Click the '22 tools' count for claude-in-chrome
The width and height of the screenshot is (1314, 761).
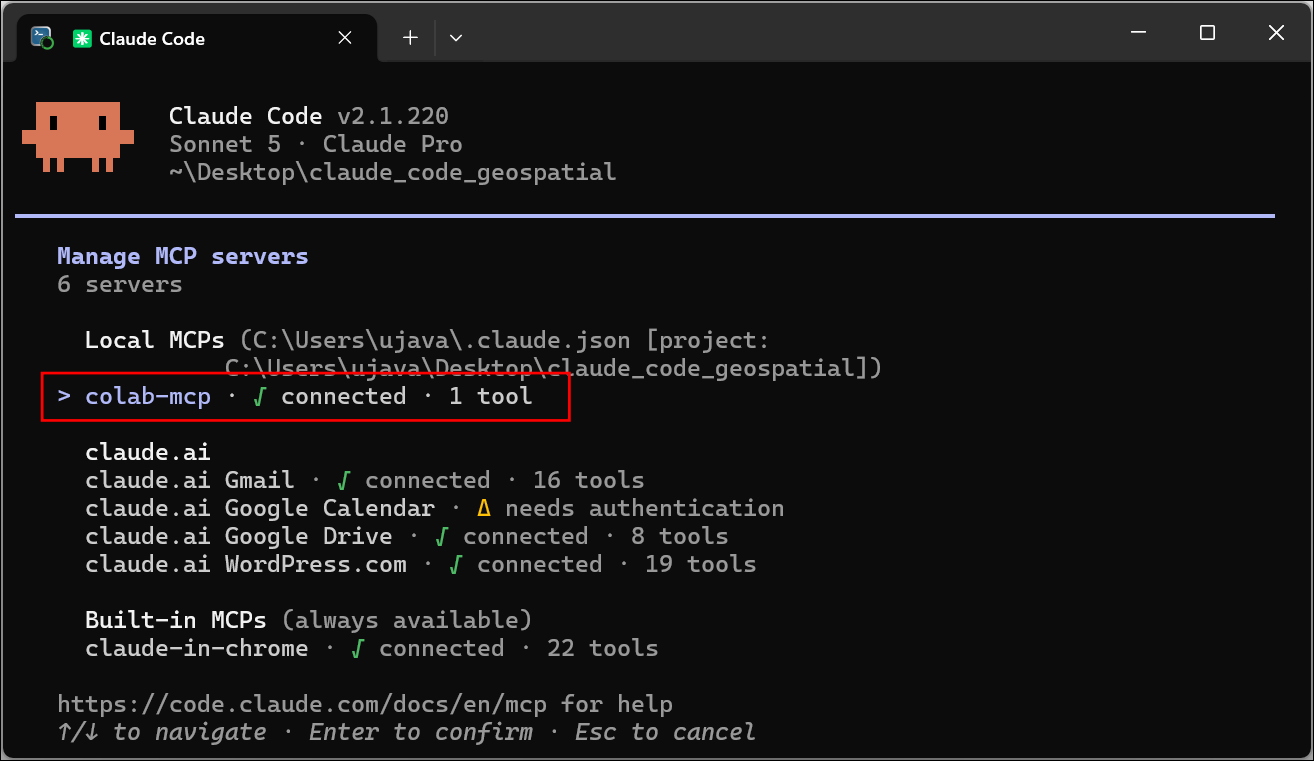point(603,649)
